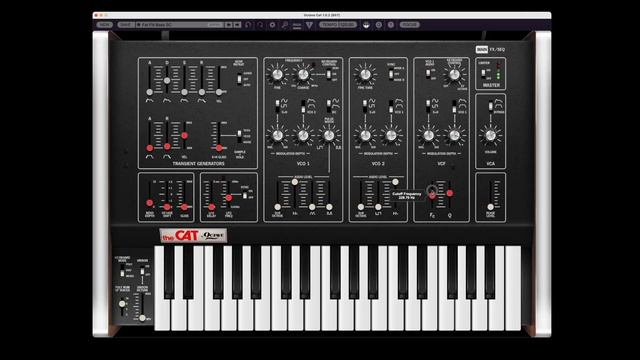Click the SAVE preset button

125,25
